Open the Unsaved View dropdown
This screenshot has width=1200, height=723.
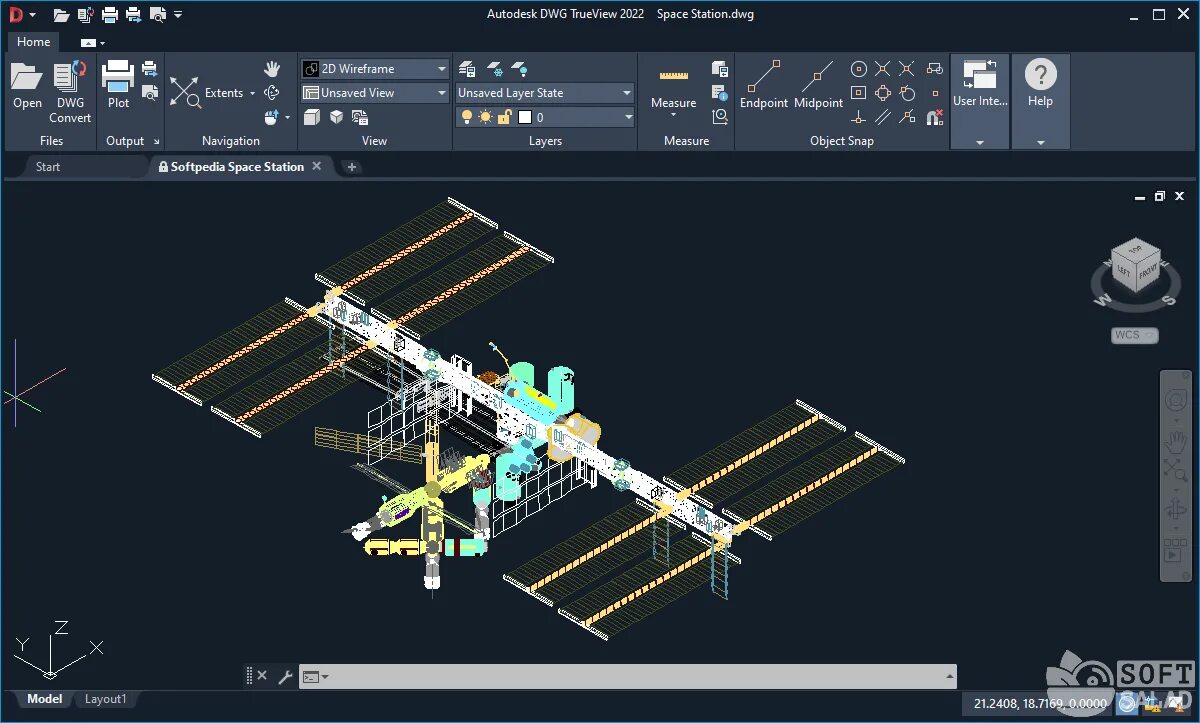tap(374, 93)
